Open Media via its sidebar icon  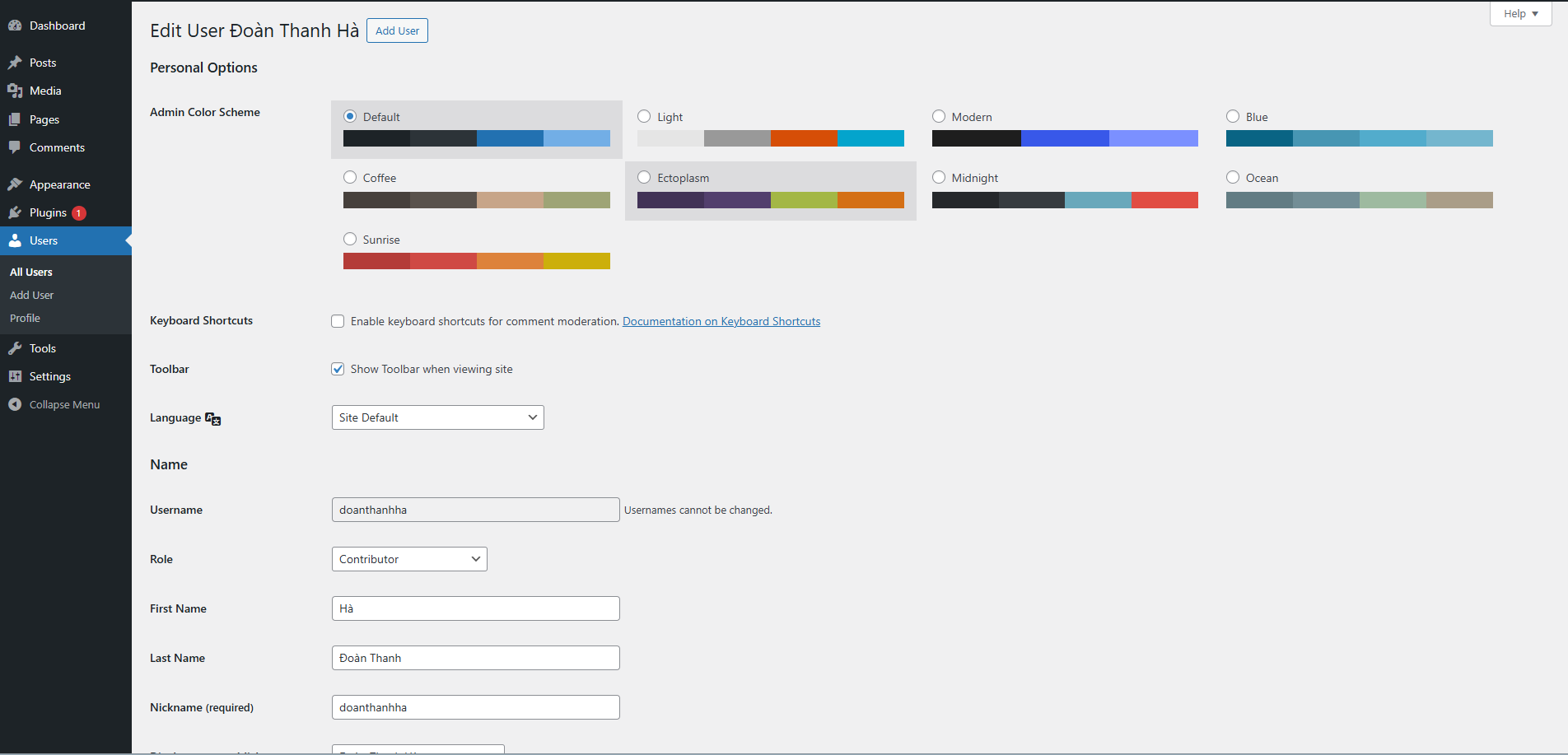[x=15, y=91]
